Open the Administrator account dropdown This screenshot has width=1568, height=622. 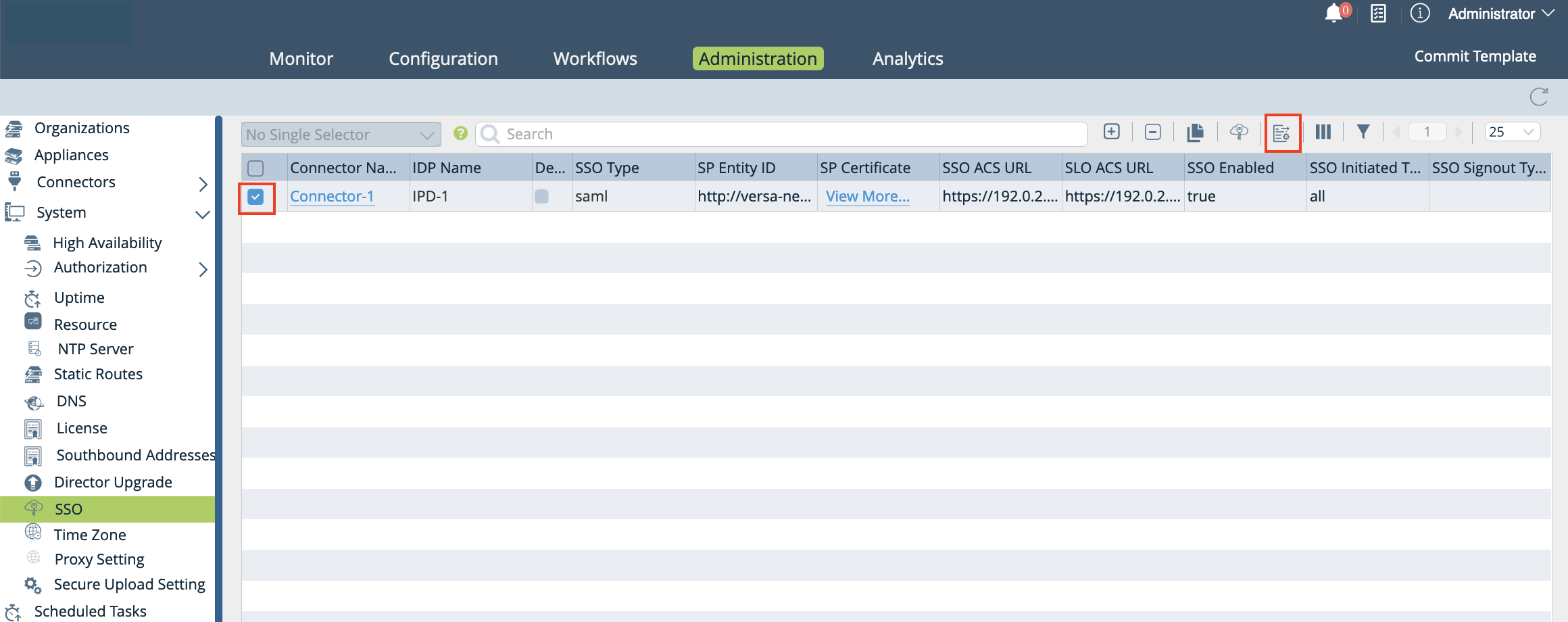[x=1499, y=13]
